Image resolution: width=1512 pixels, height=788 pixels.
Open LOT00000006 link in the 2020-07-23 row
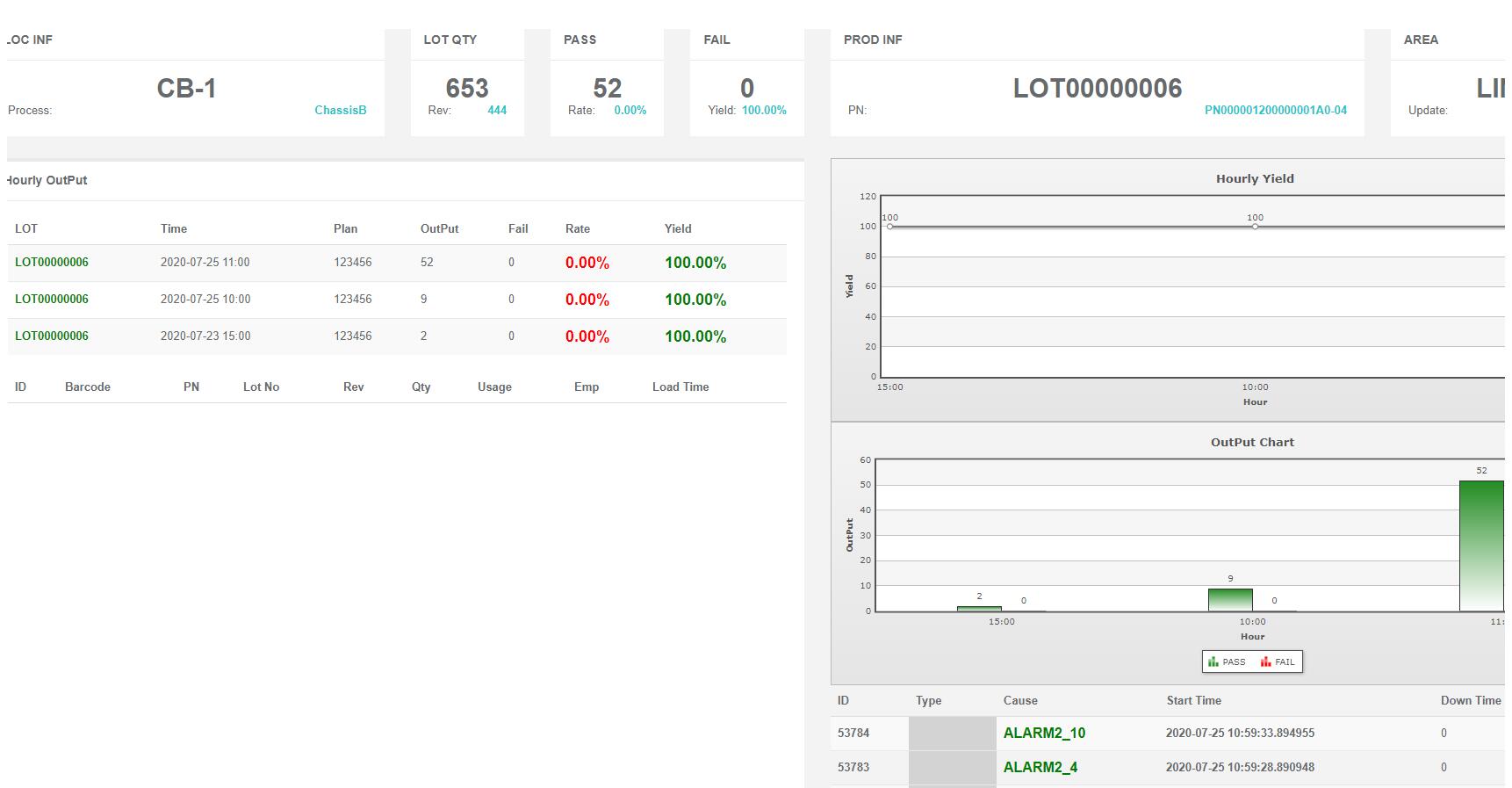(x=52, y=336)
